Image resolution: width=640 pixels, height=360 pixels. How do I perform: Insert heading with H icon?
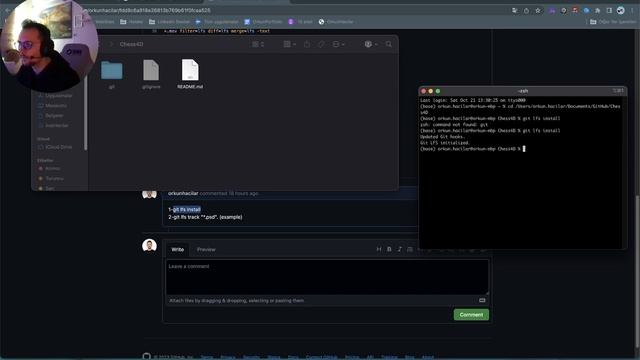click(379, 249)
